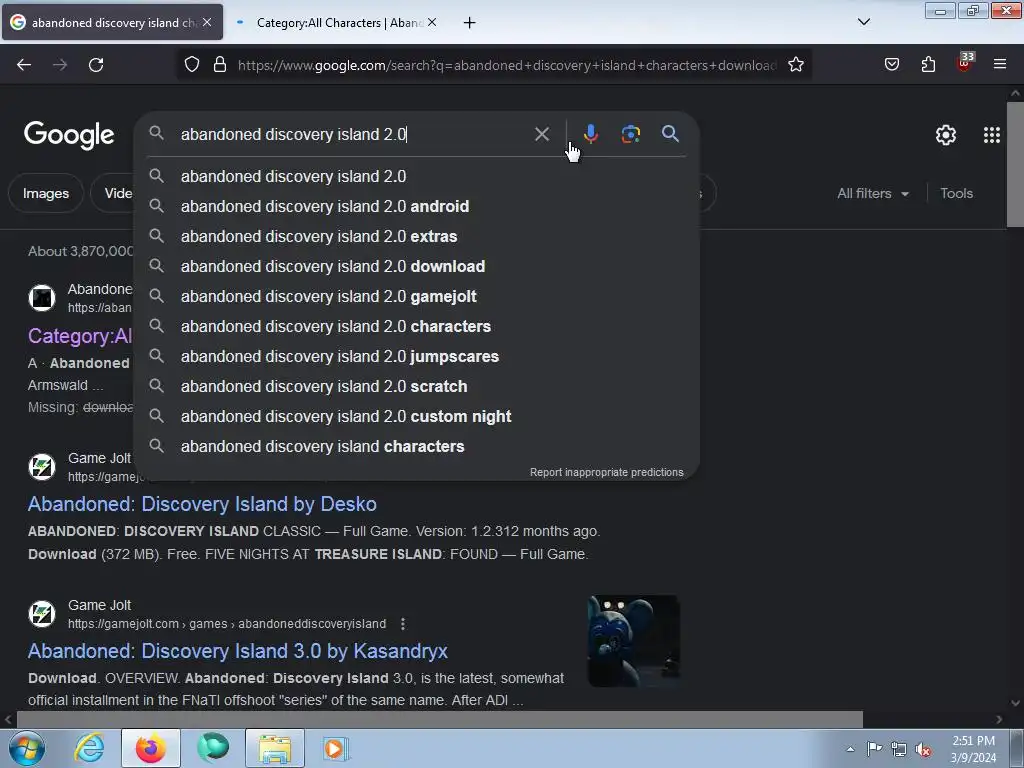Click the Firefox taskbar icon

point(150,748)
